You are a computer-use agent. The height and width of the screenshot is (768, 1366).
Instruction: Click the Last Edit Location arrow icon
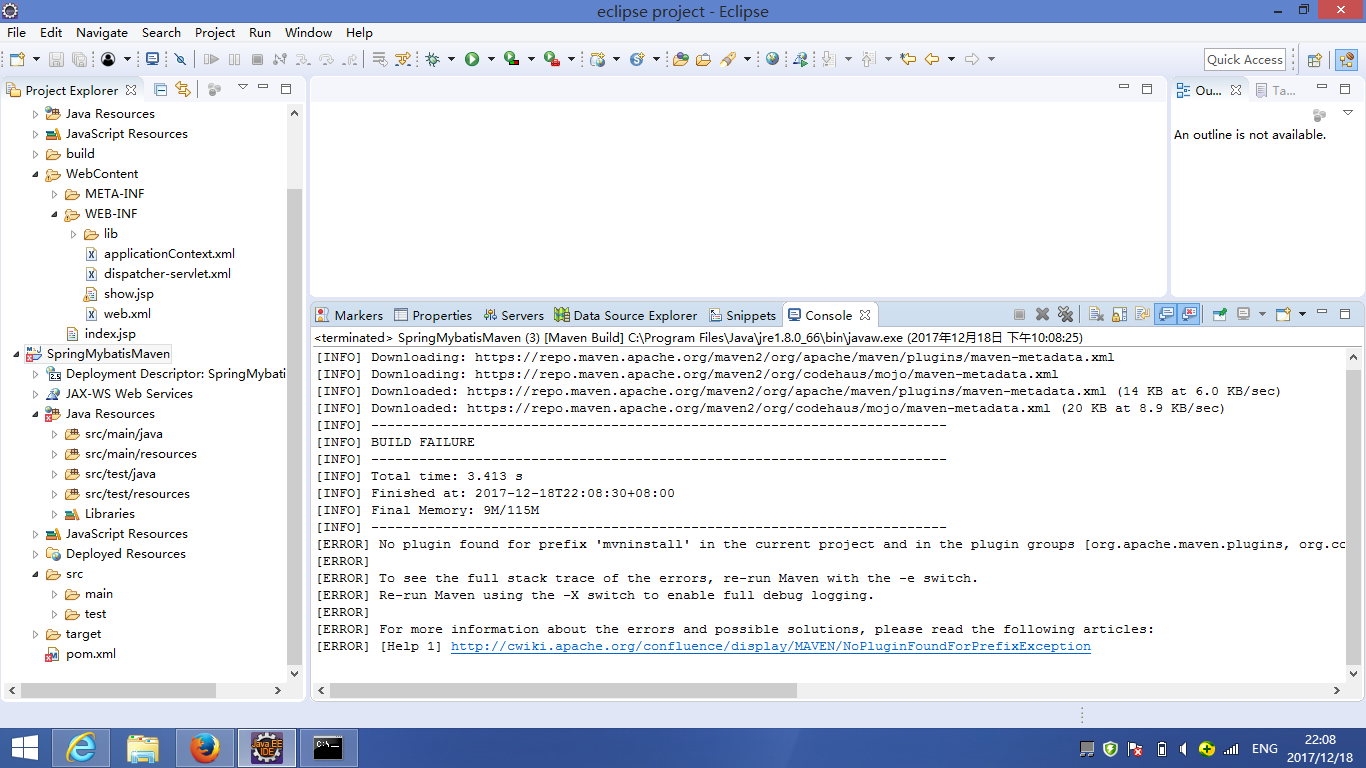pos(908,59)
